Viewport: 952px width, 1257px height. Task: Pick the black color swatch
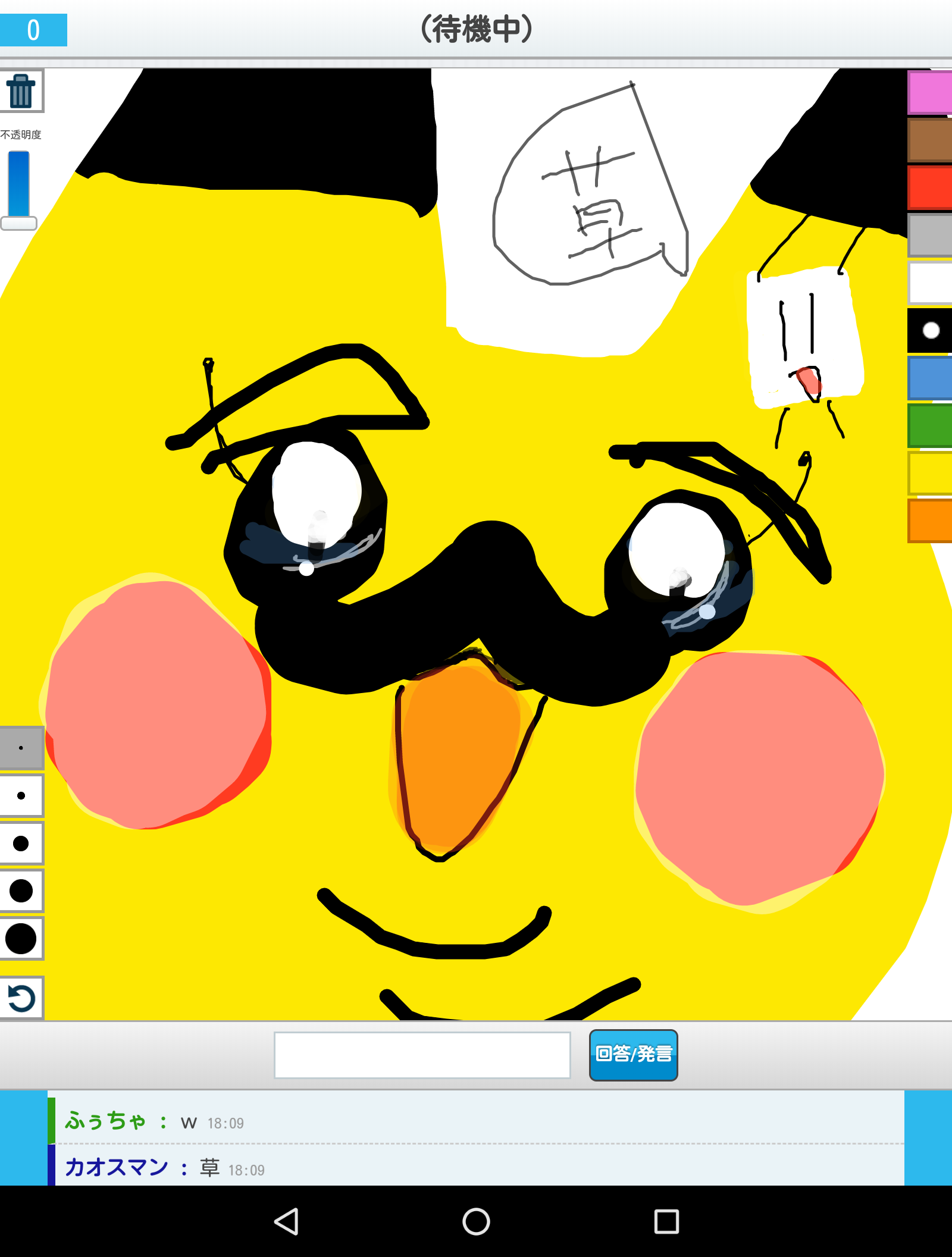click(930, 330)
